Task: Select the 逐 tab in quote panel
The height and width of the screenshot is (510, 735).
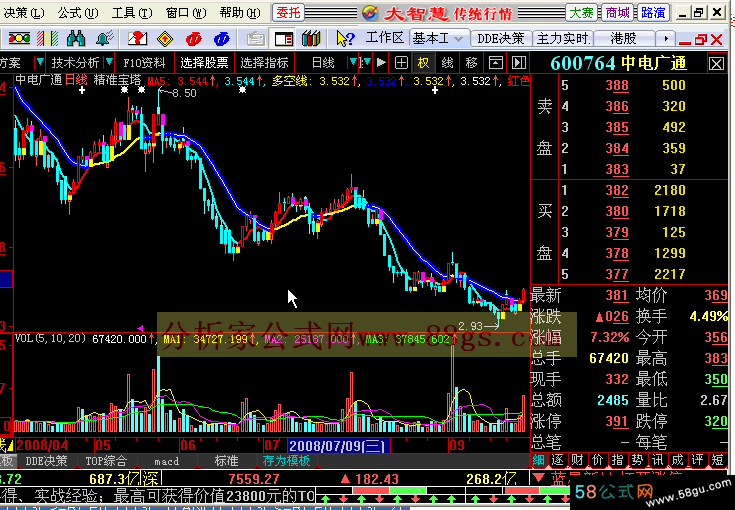Action: tap(557, 460)
